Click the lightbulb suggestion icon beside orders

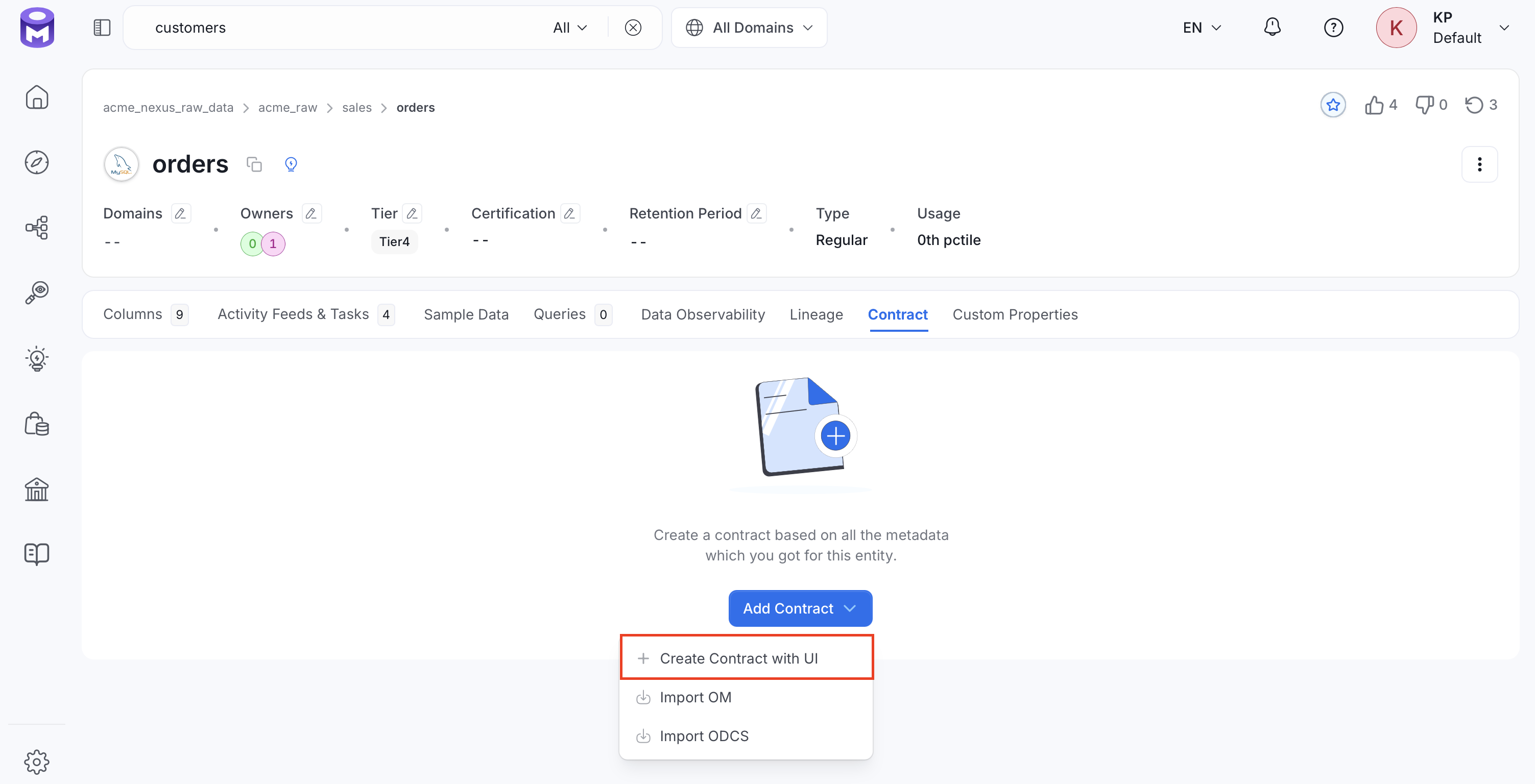pos(291,164)
